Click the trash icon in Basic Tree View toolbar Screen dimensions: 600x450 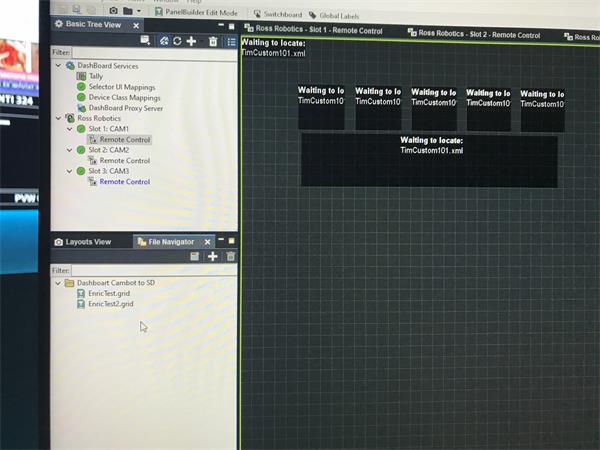213,41
